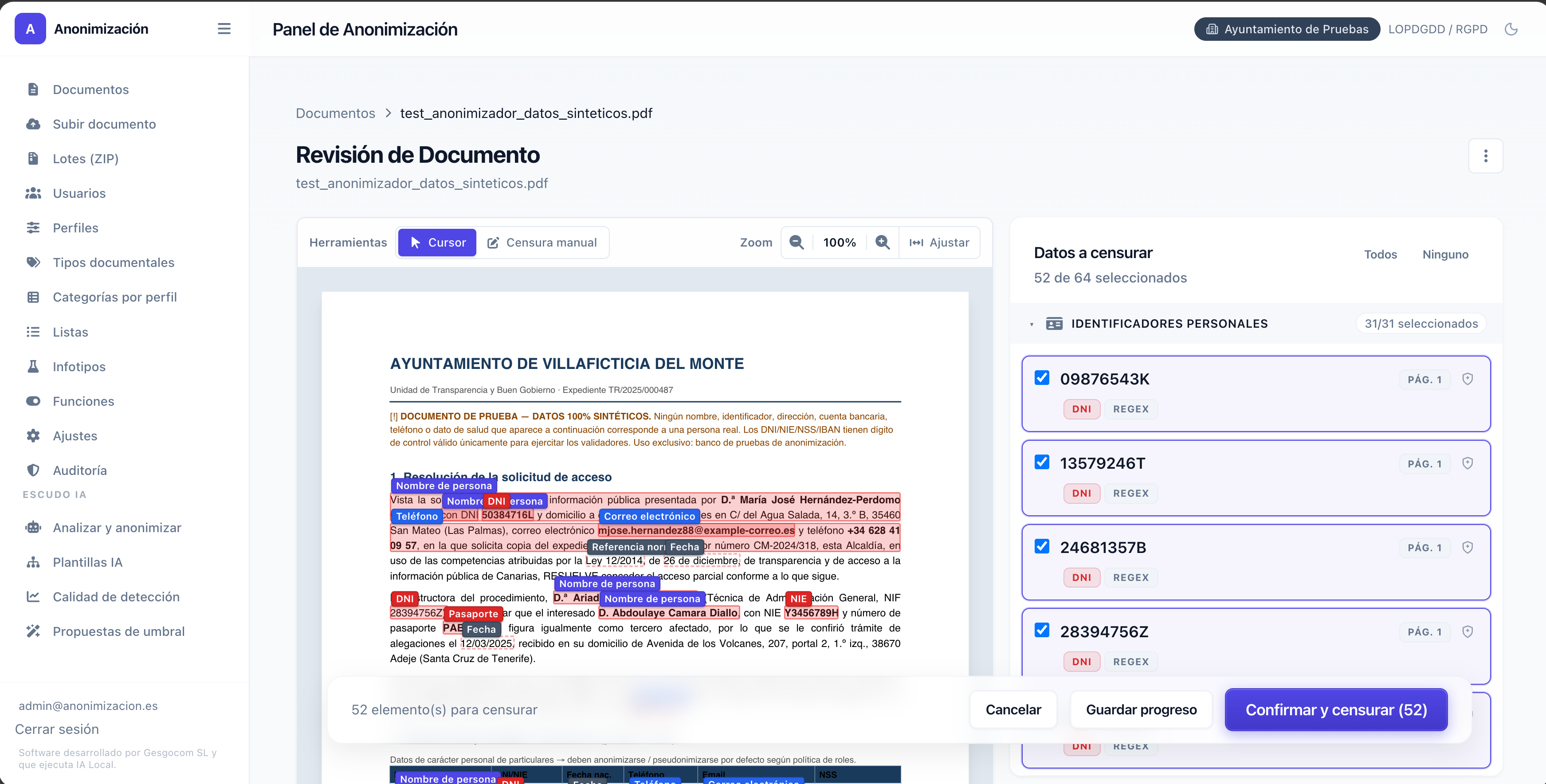Open the three-dot document options menu
1546x784 pixels.
1485,156
